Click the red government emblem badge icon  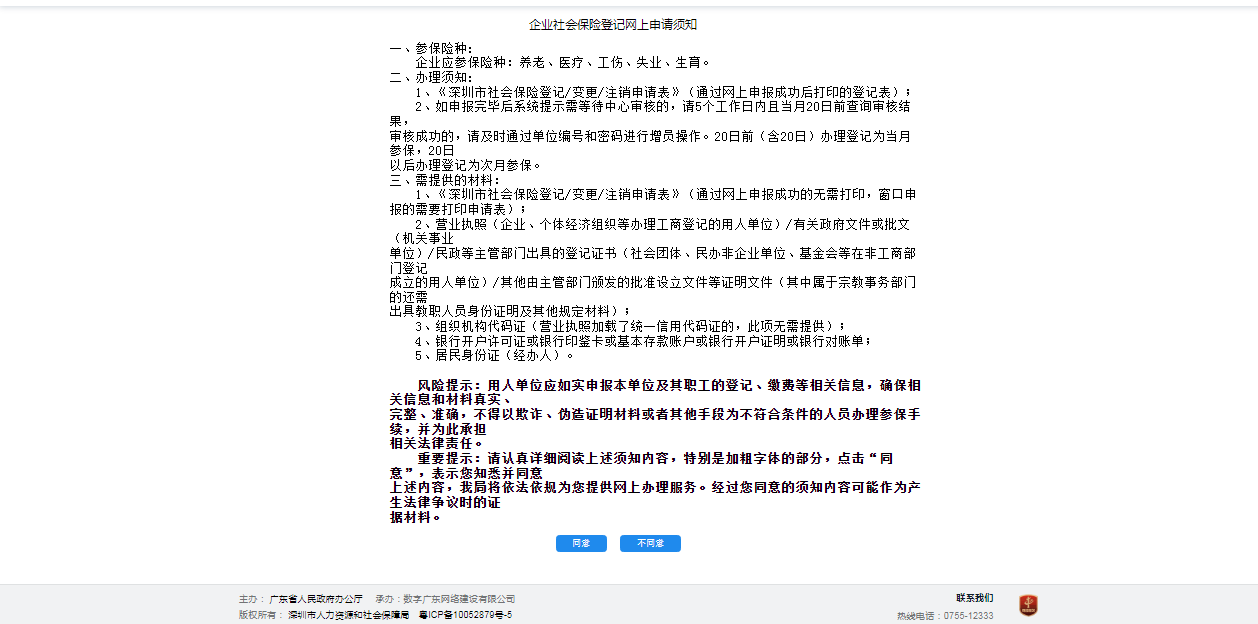1028,605
